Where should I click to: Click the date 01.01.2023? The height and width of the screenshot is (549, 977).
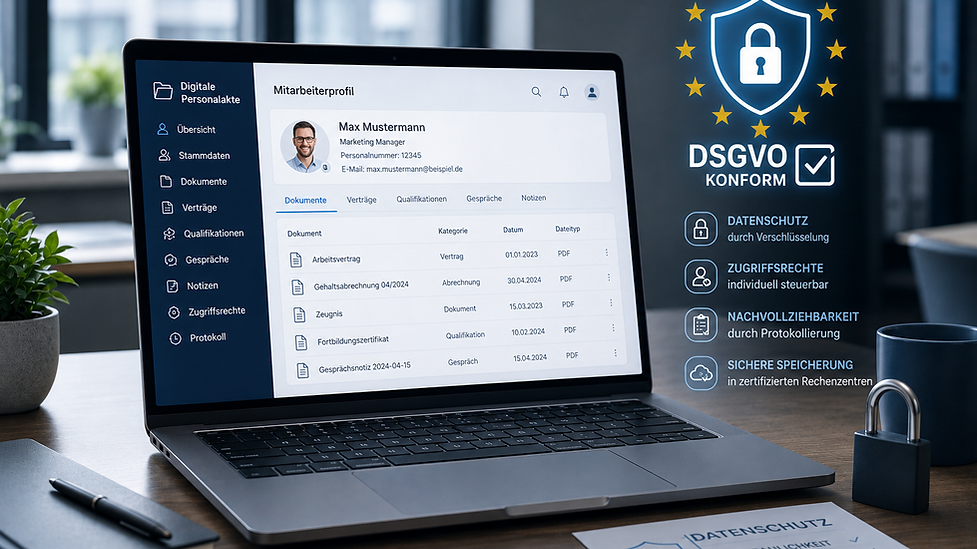coord(522,254)
